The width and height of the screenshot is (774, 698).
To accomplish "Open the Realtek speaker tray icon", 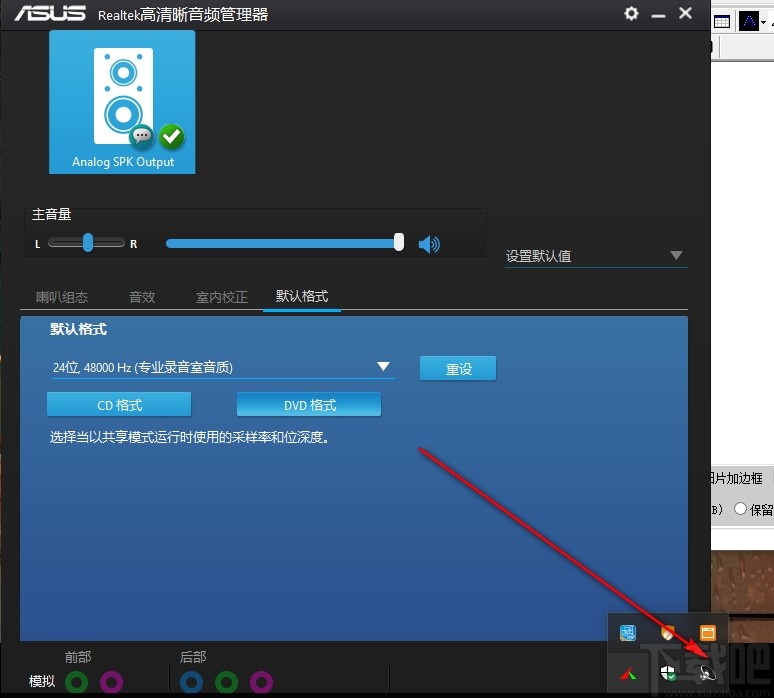I will pyautogui.click(x=707, y=672).
